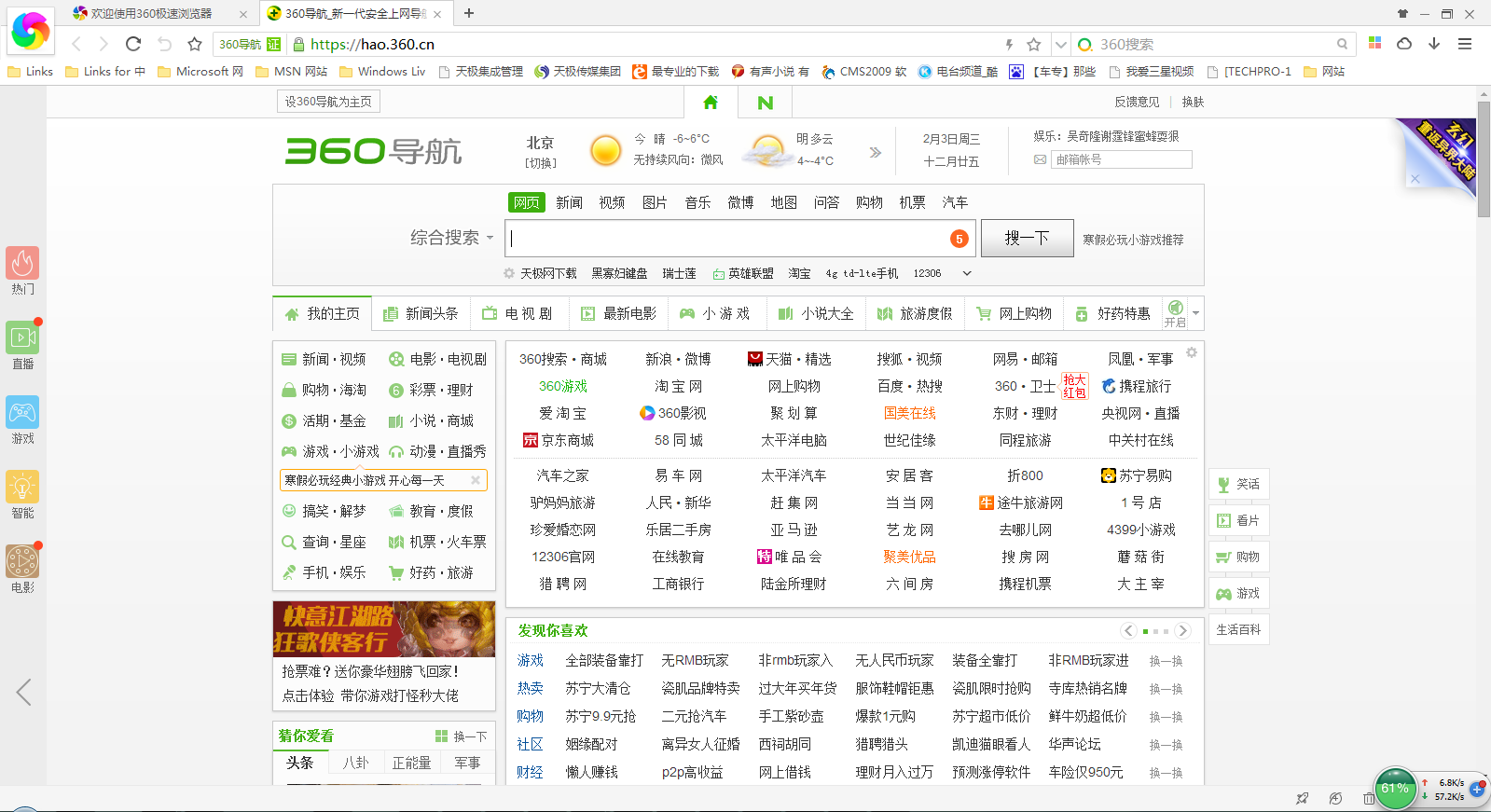1491x812 pixels.
Task: Click the browser forward arrow
Action: (104, 44)
